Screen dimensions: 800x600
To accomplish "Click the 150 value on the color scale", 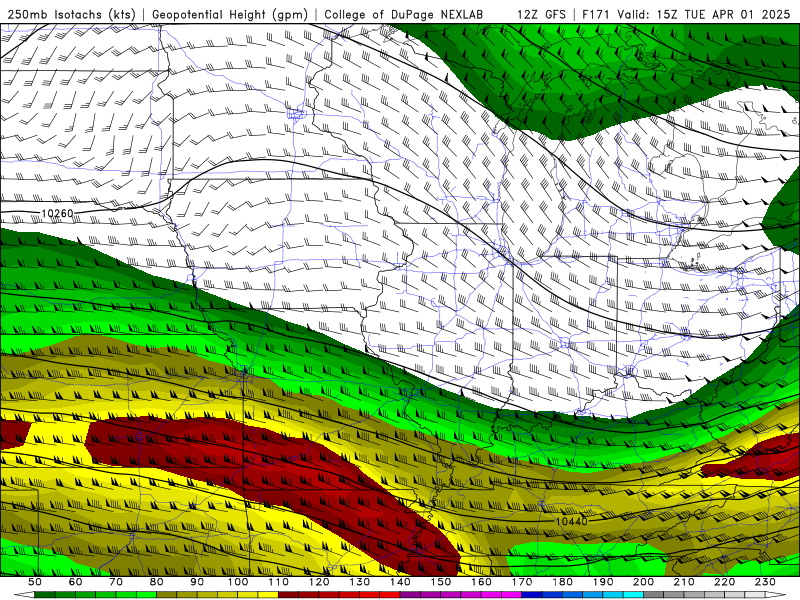I will pos(441,582).
